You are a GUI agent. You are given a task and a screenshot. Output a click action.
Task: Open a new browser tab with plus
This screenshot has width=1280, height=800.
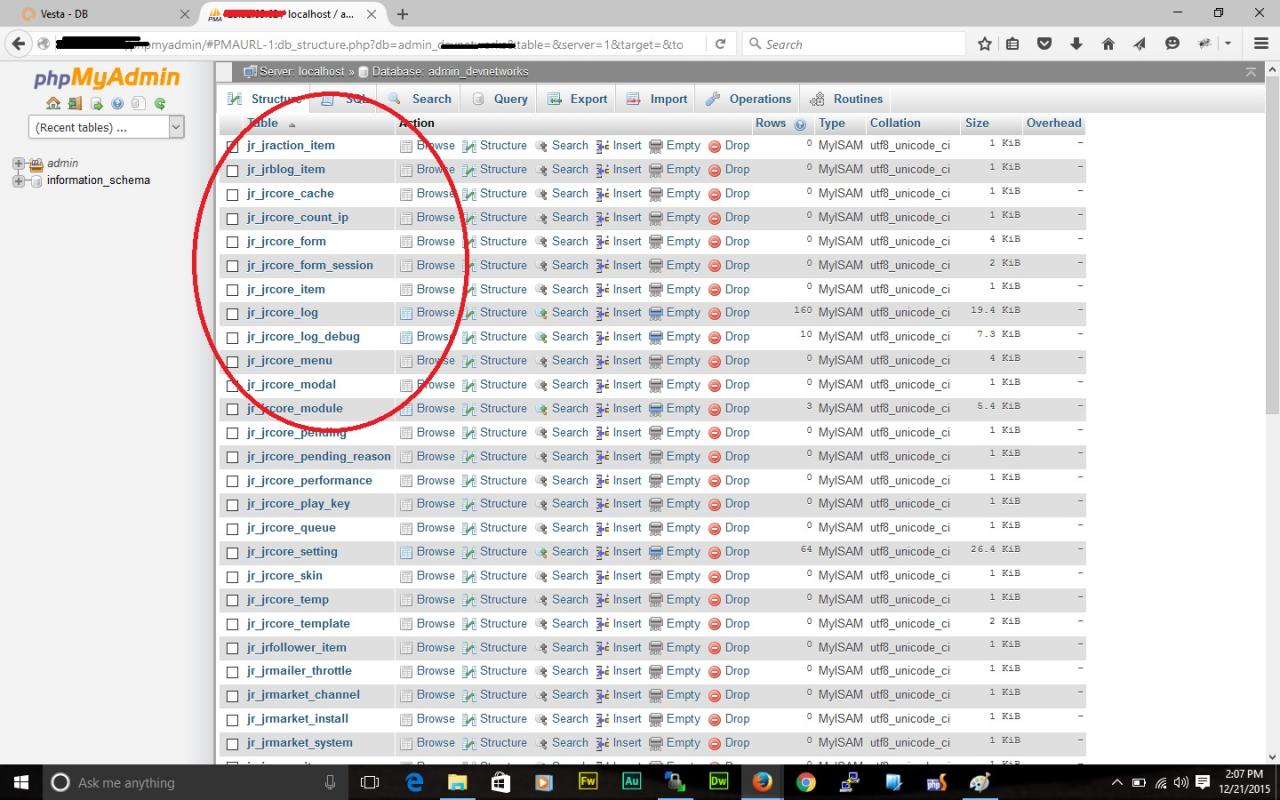pyautogui.click(x=402, y=14)
